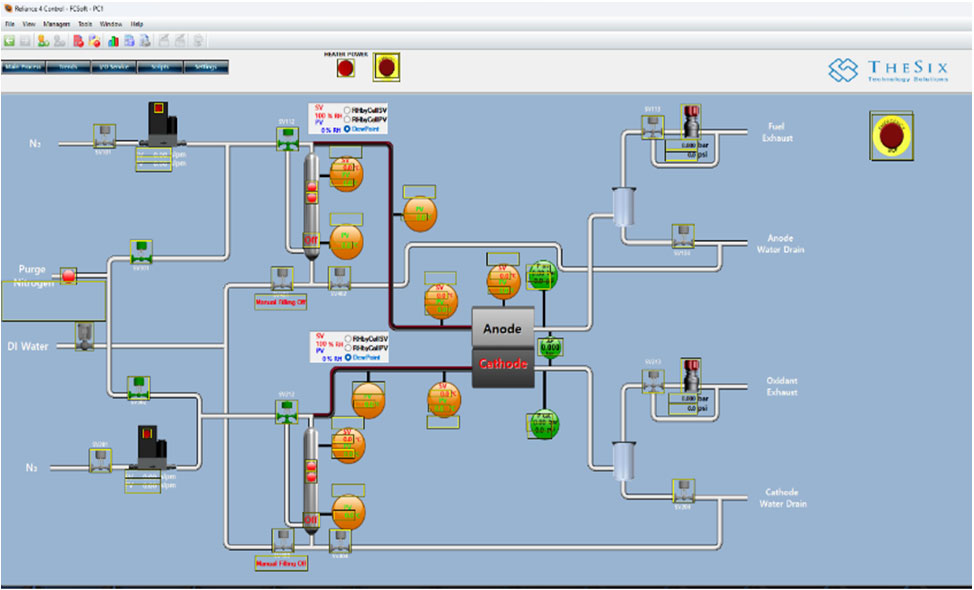Click the Oxidant Exhaust back pressure regulator

coord(690,376)
